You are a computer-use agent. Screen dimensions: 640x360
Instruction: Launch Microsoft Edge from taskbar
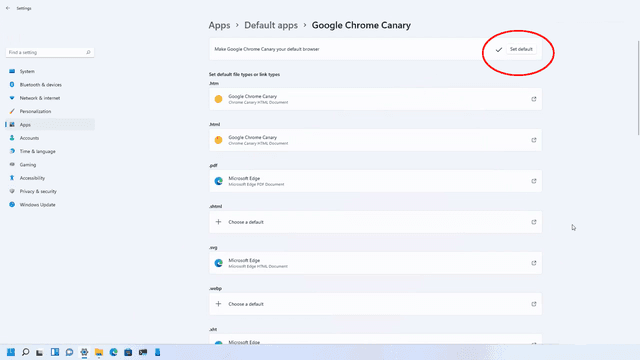click(113, 352)
